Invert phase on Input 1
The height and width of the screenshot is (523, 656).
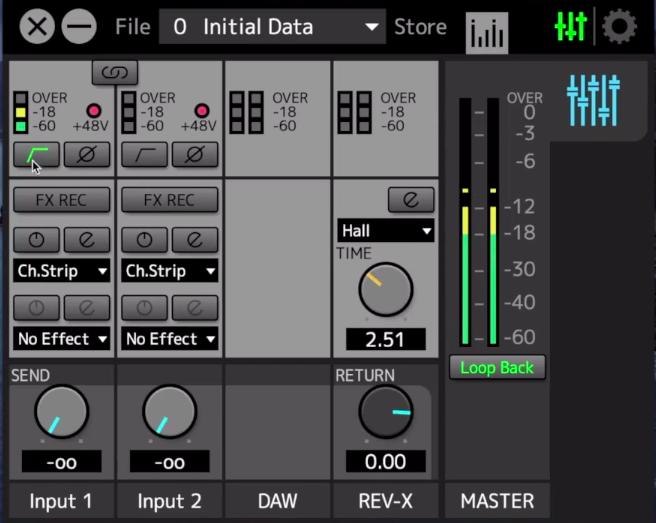click(x=87, y=154)
